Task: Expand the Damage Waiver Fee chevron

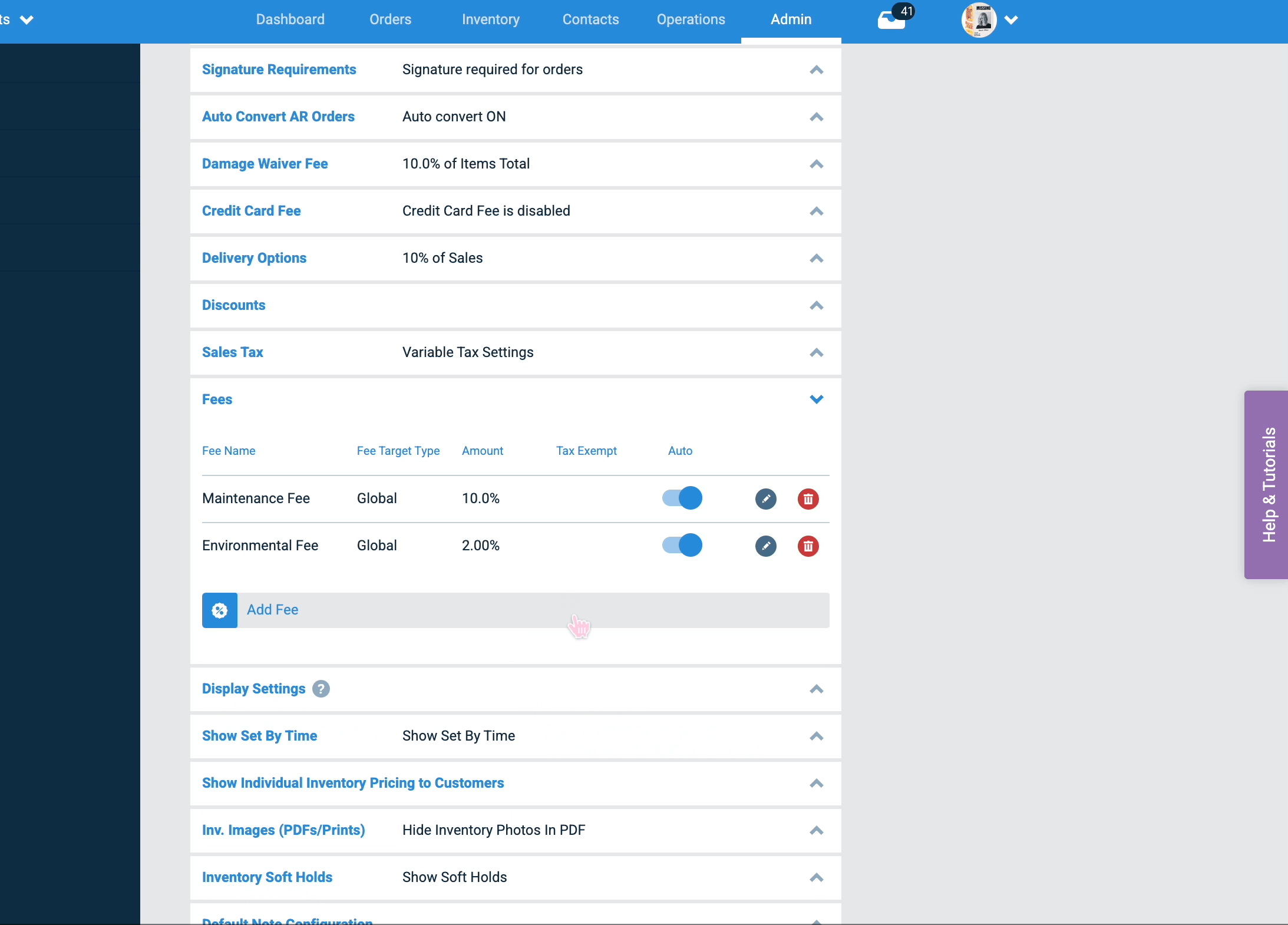Action: click(817, 164)
